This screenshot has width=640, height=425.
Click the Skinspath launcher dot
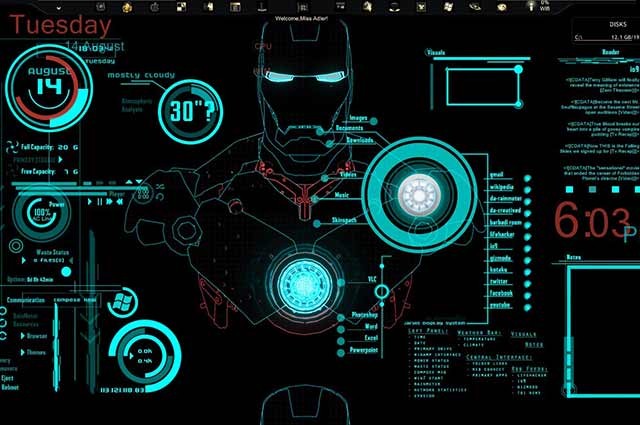[x=317, y=224]
